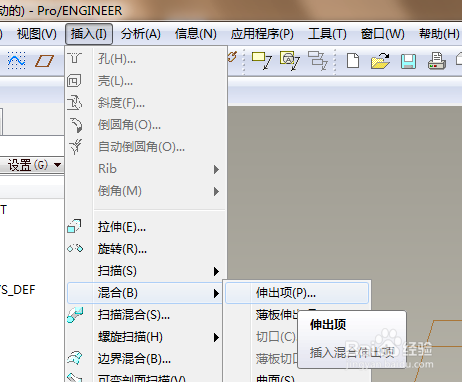Screen dimensions: 462x382
Task: Print using the printer icon
Action: (x=437, y=61)
